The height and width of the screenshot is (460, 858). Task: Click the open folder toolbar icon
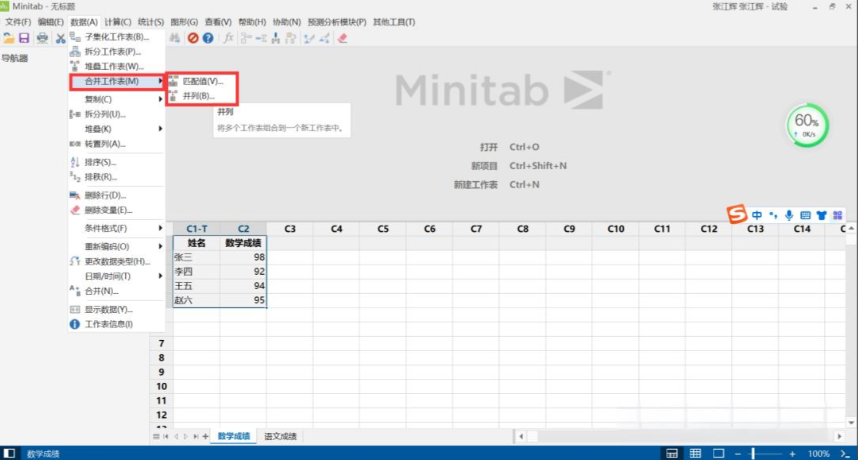(x=8, y=38)
